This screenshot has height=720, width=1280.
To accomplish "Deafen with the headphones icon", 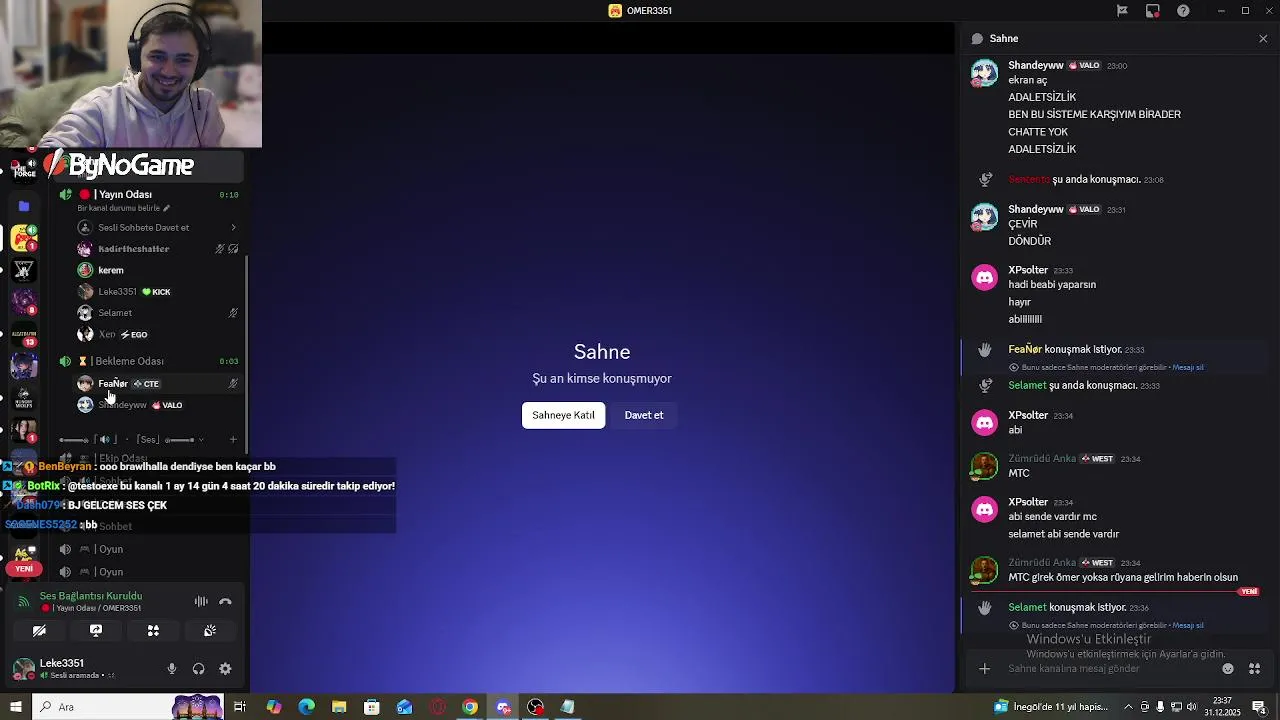I will [198, 669].
